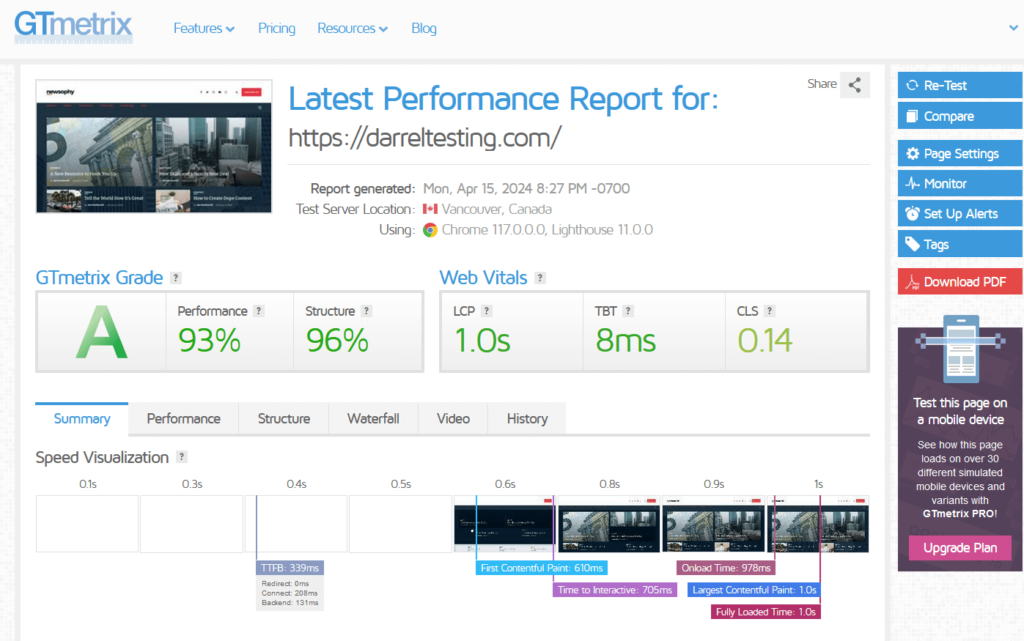Image resolution: width=1024 pixels, height=641 pixels.
Task: Click the Fully Loaded Time: 1.0s label
Action: [765, 612]
